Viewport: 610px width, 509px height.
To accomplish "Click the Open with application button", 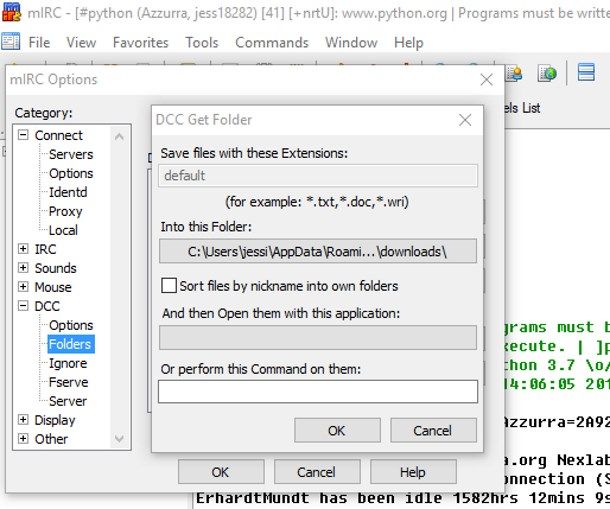I will [x=318, y=338].
